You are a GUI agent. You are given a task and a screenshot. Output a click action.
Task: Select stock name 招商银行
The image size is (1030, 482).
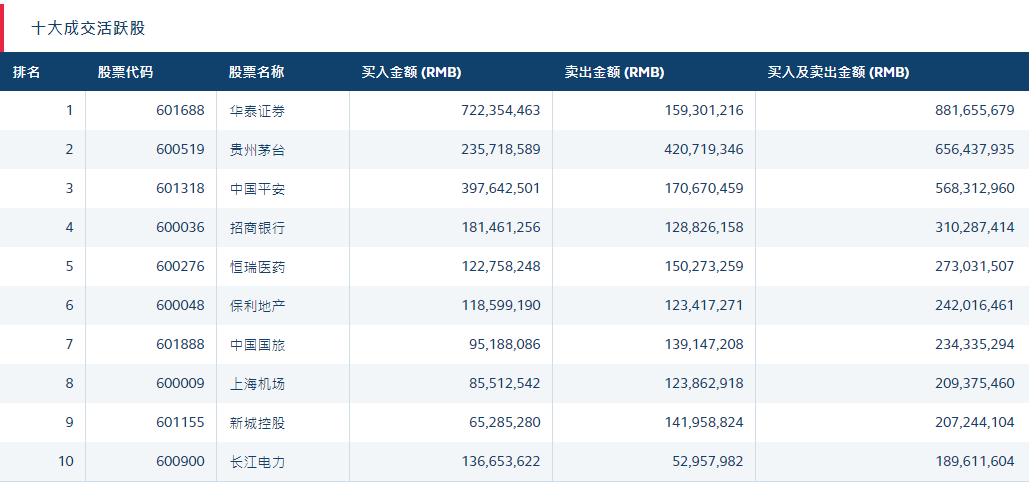257,228
